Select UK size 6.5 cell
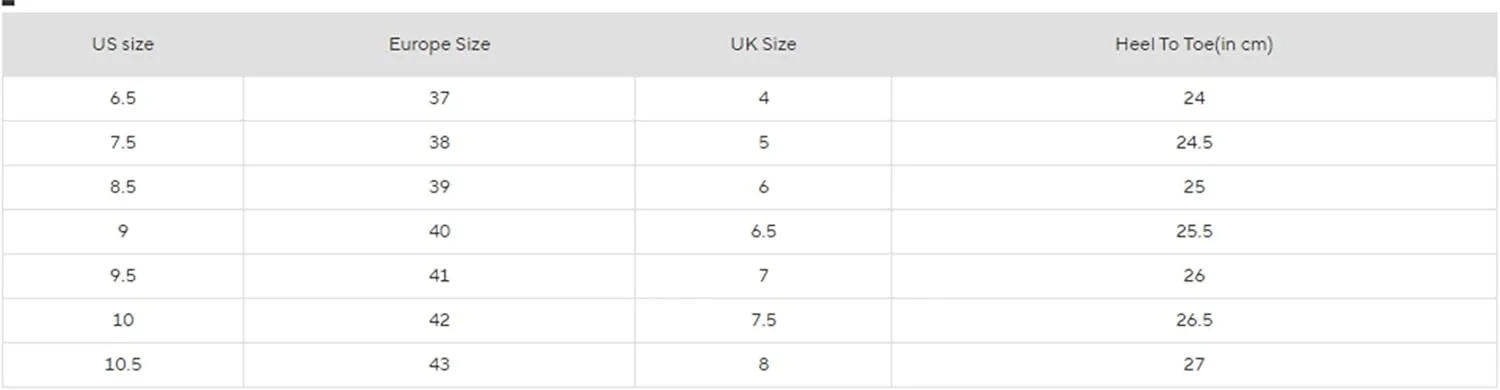The image size is (1500, 390). click(763, 231)
